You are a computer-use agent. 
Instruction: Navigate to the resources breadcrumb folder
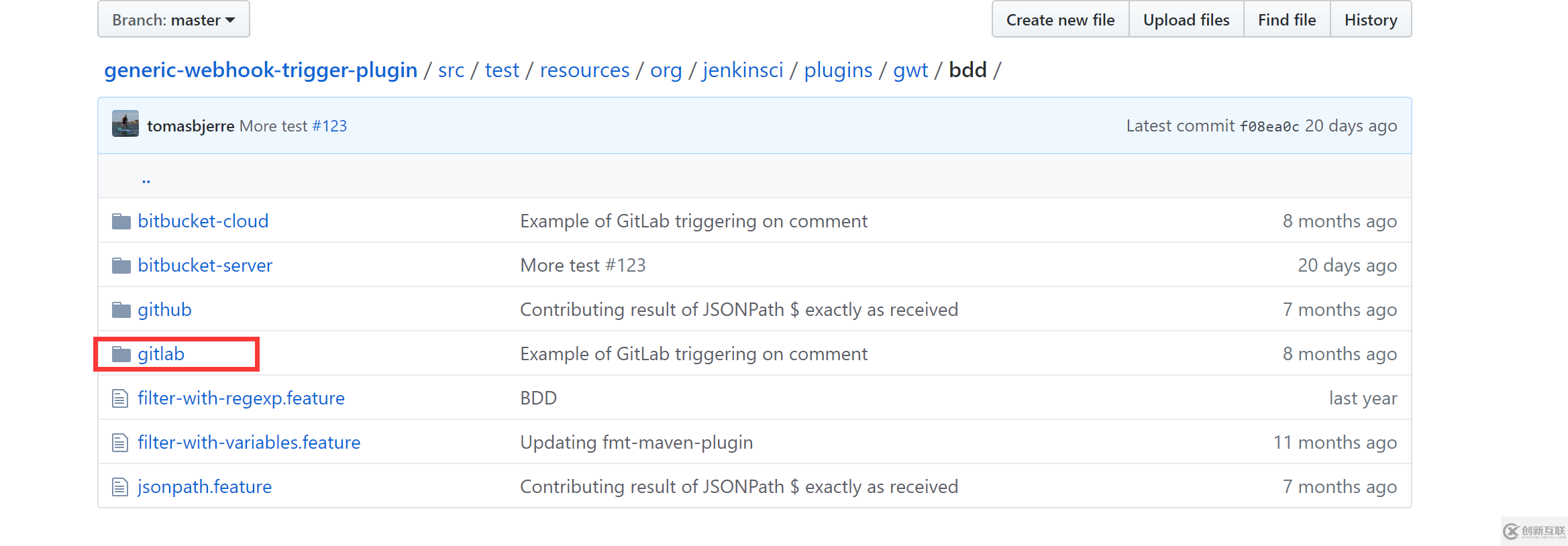click(584, 70)
